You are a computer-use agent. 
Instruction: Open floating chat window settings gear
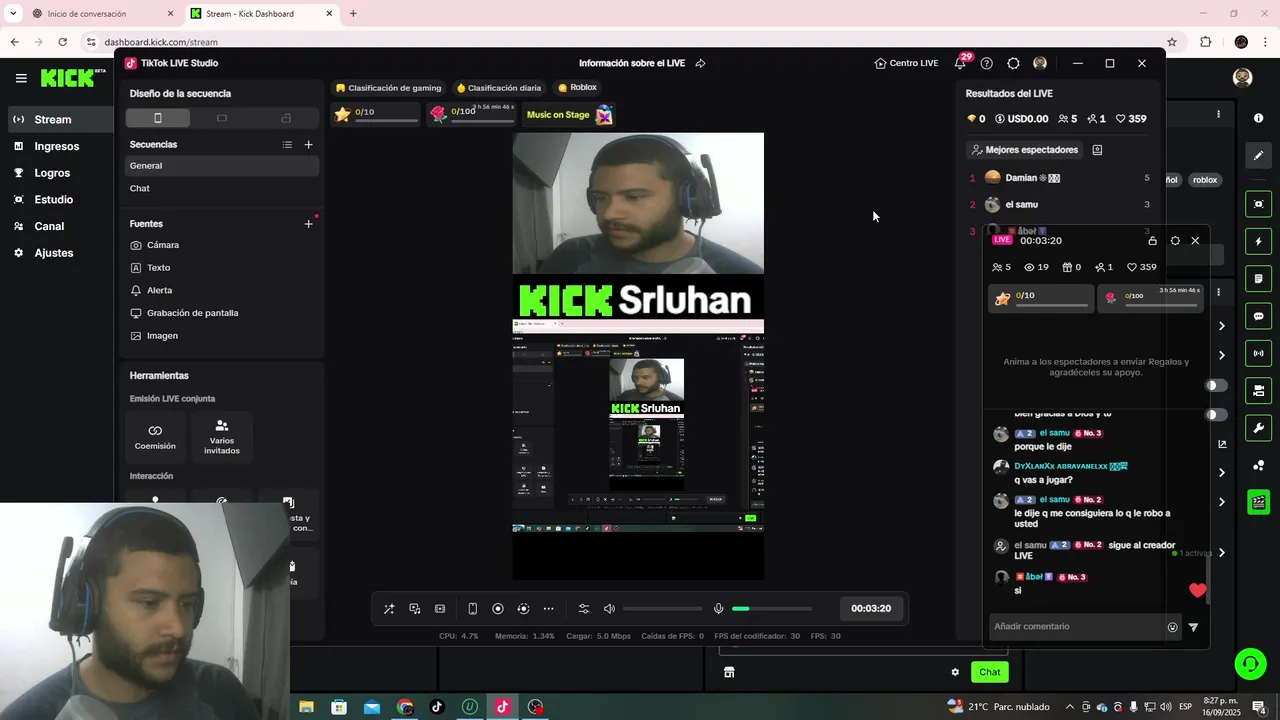click(x=1175, y=241)
